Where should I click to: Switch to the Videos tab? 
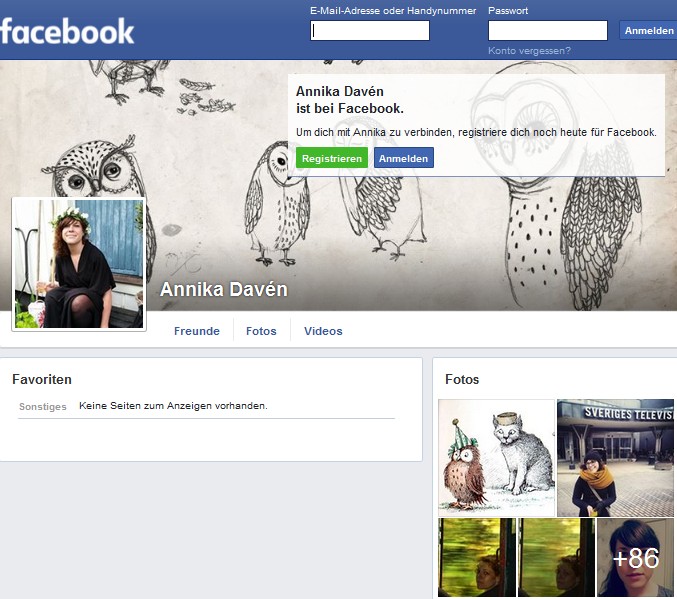point(323,331)
